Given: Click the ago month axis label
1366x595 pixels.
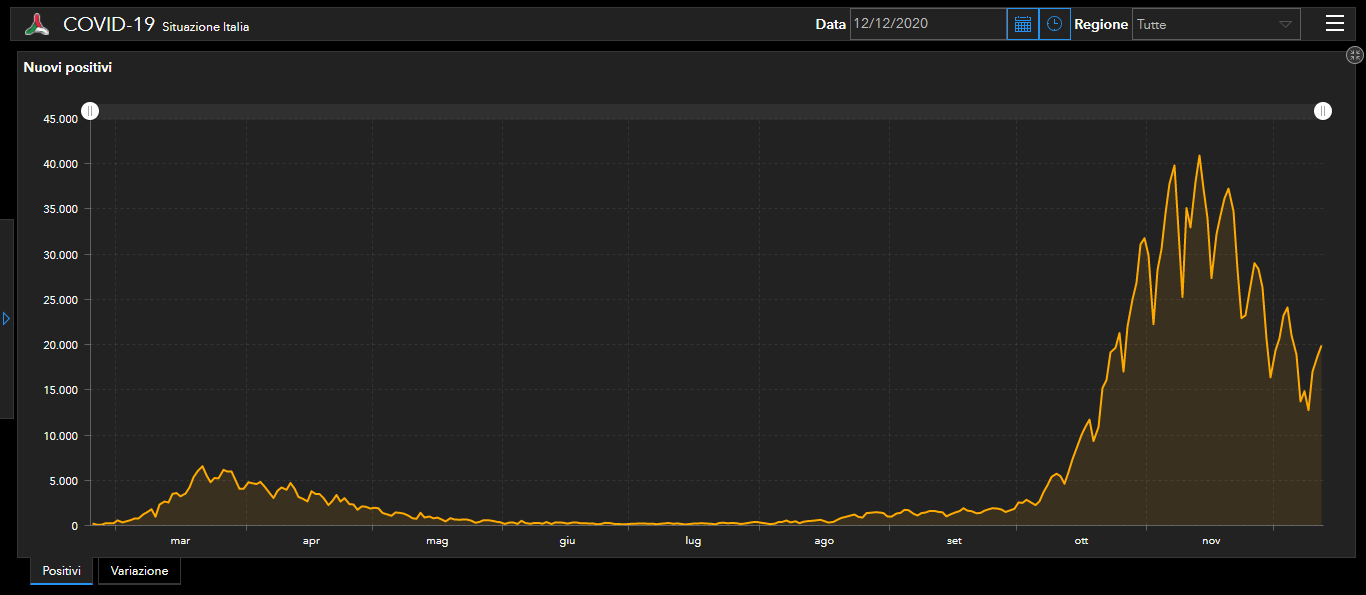Looking at the screenshot, I should point(824,541).
